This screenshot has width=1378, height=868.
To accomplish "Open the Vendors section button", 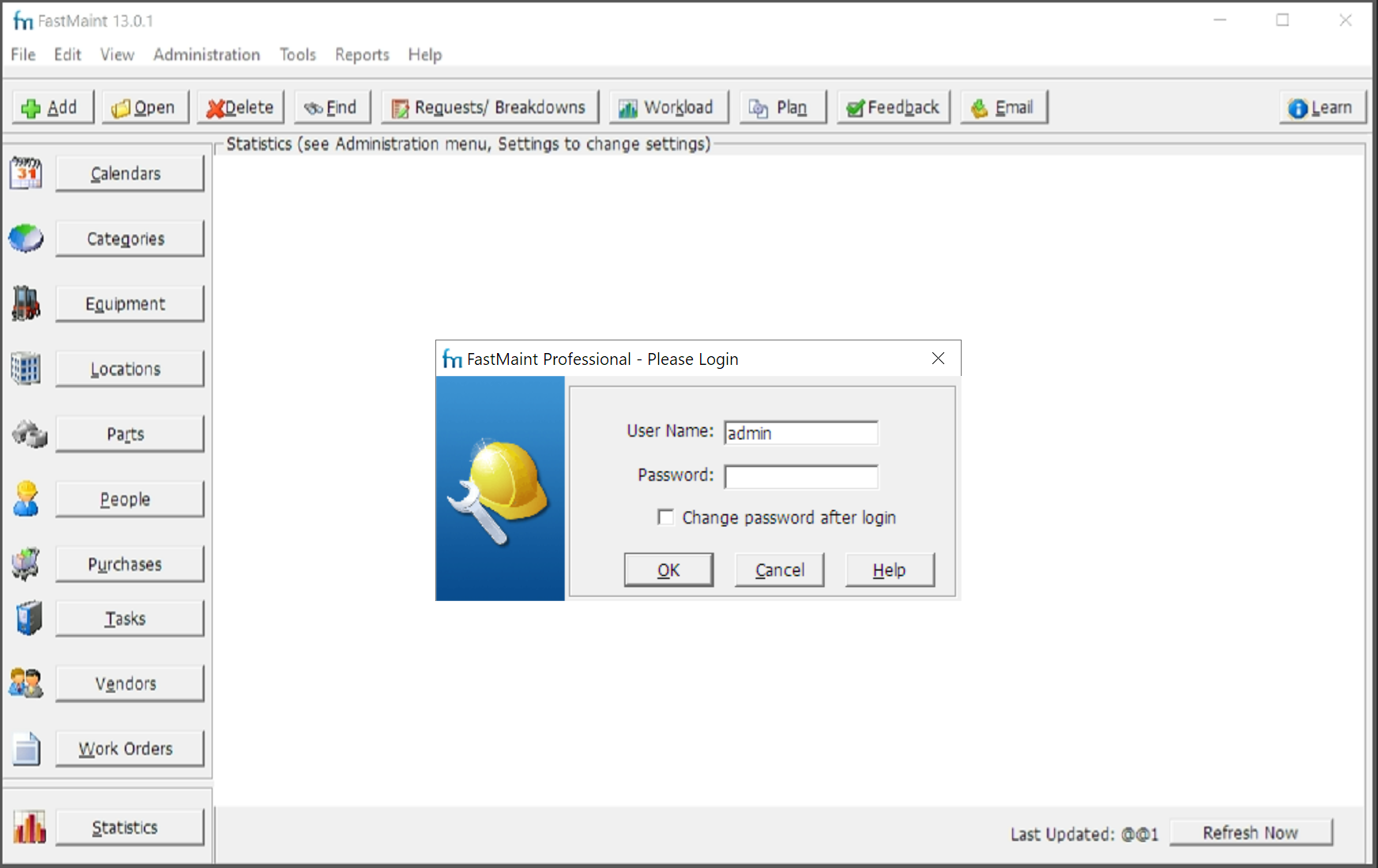I will (130, 683).
